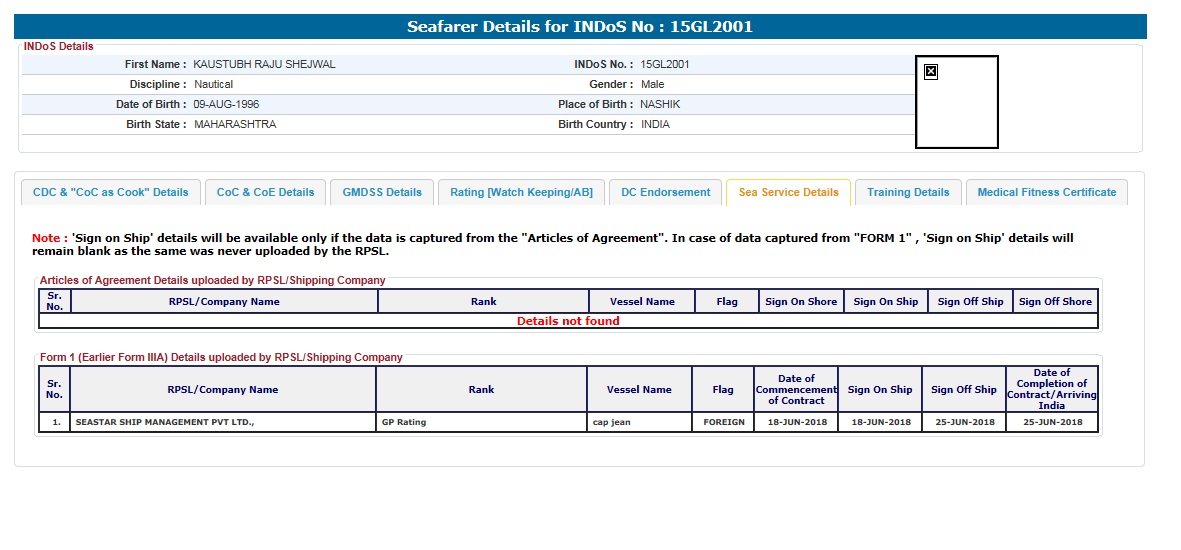Go to DC Endorsement tab

pyautogui.click(x=665, y=192)
